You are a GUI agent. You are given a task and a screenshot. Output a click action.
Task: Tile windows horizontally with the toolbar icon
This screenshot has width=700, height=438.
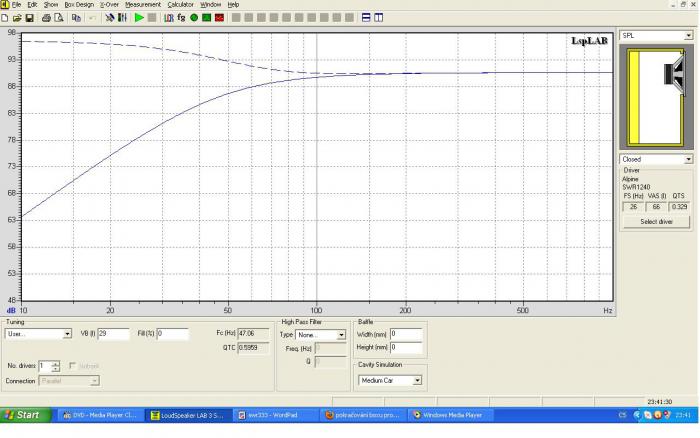(366, 18)
